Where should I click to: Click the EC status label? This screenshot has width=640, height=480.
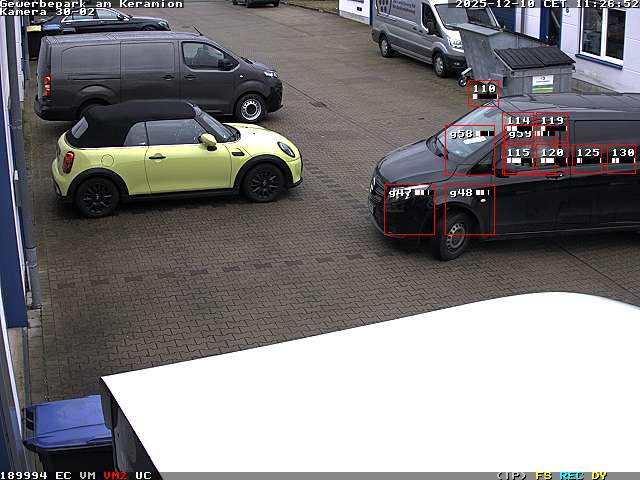(x=63, y=475)
